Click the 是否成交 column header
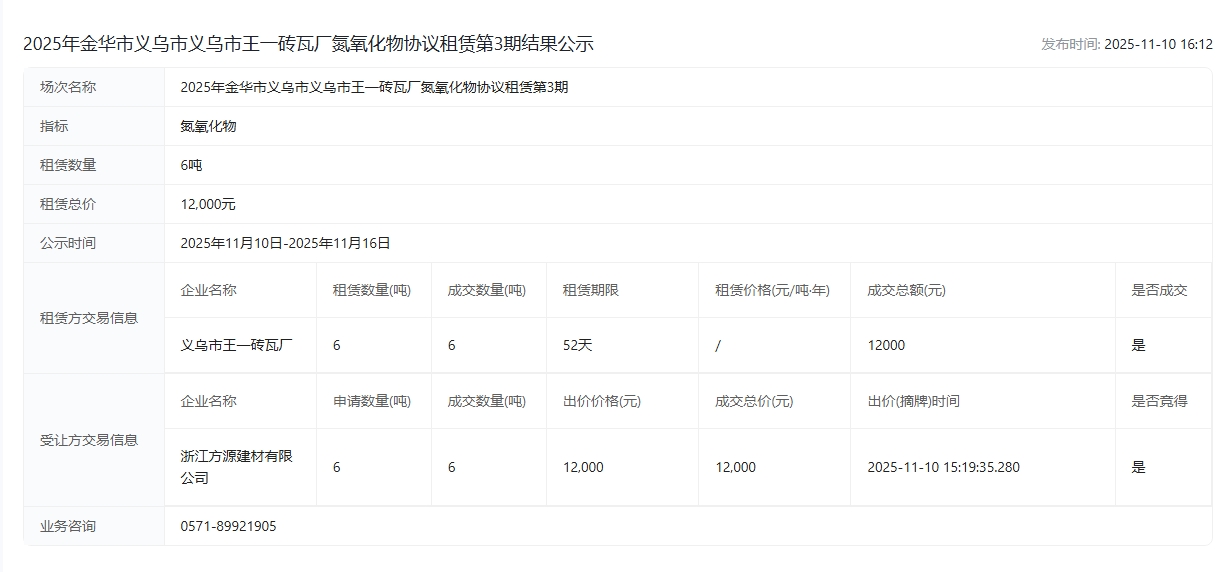The width and height of the screenshot is (1230, 572). point(1159,290)
